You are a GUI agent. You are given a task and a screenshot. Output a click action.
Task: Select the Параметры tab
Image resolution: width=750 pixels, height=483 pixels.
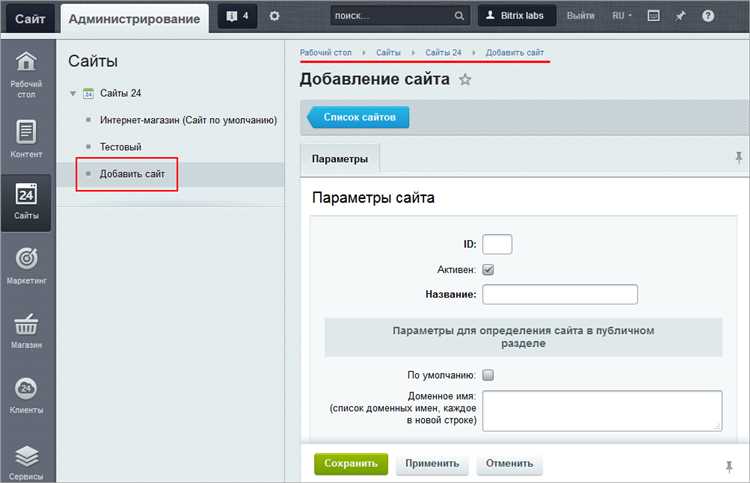[x=340, y=158]
